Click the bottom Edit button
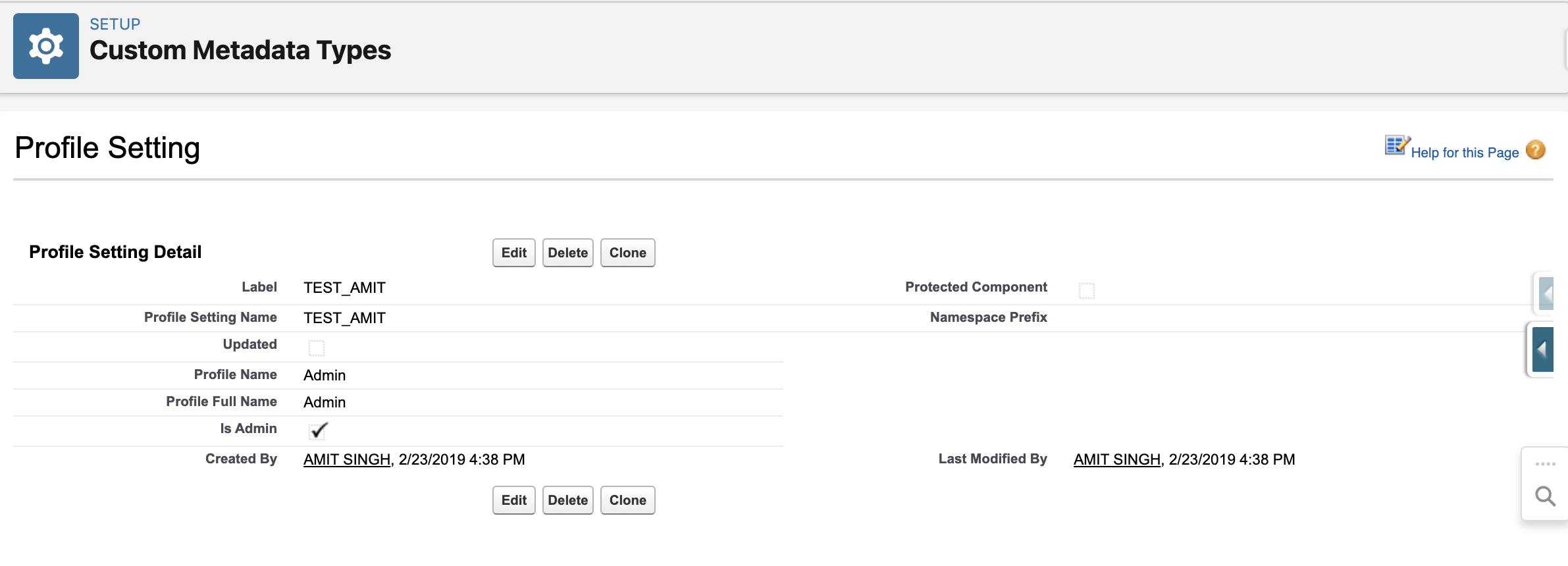 513,500
